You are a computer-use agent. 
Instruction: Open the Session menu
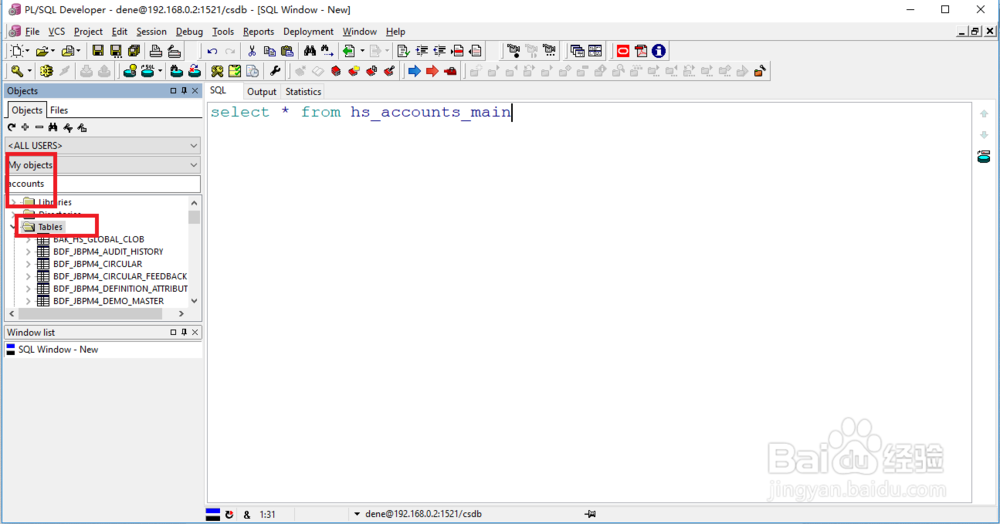click(x=151, y=31)
